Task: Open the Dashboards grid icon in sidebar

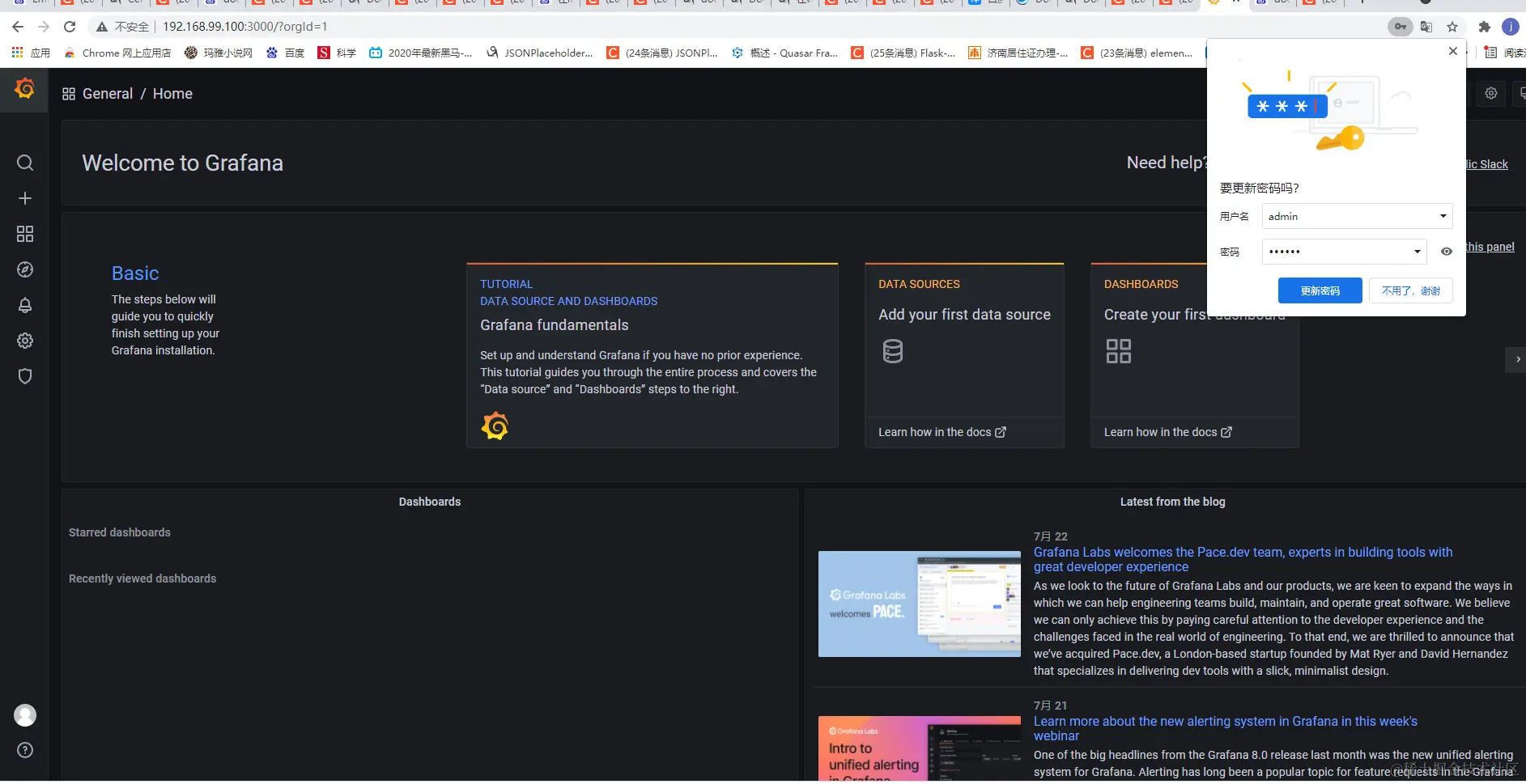Action: pos(25,234)
